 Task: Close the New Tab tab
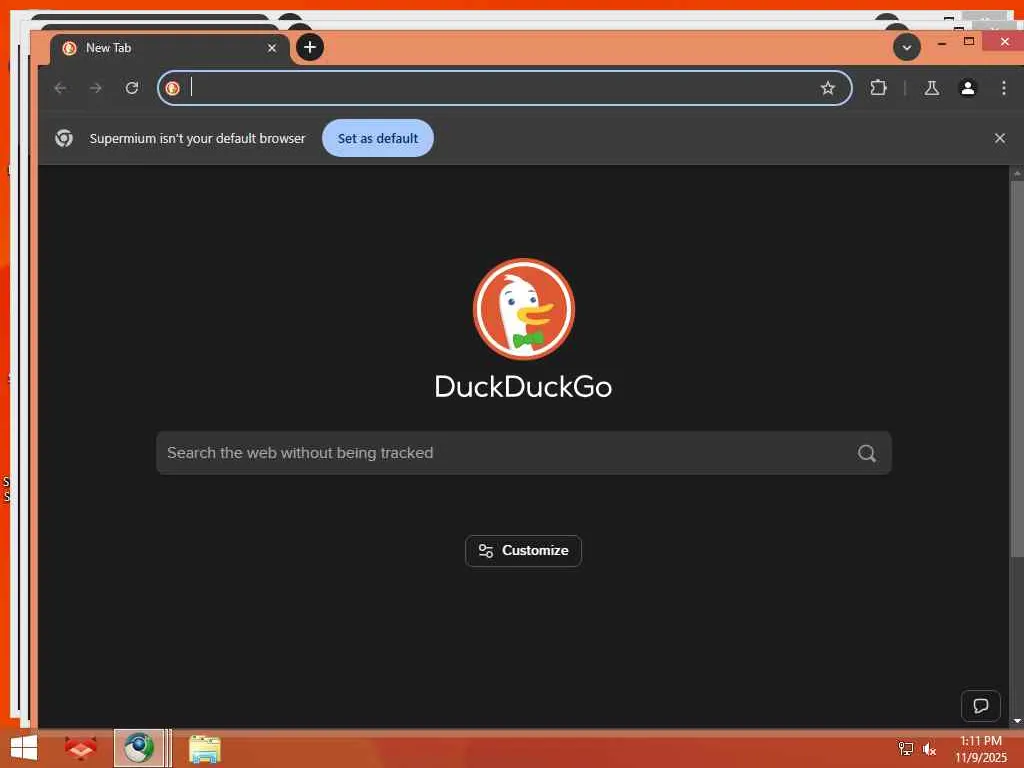[272, 48]
